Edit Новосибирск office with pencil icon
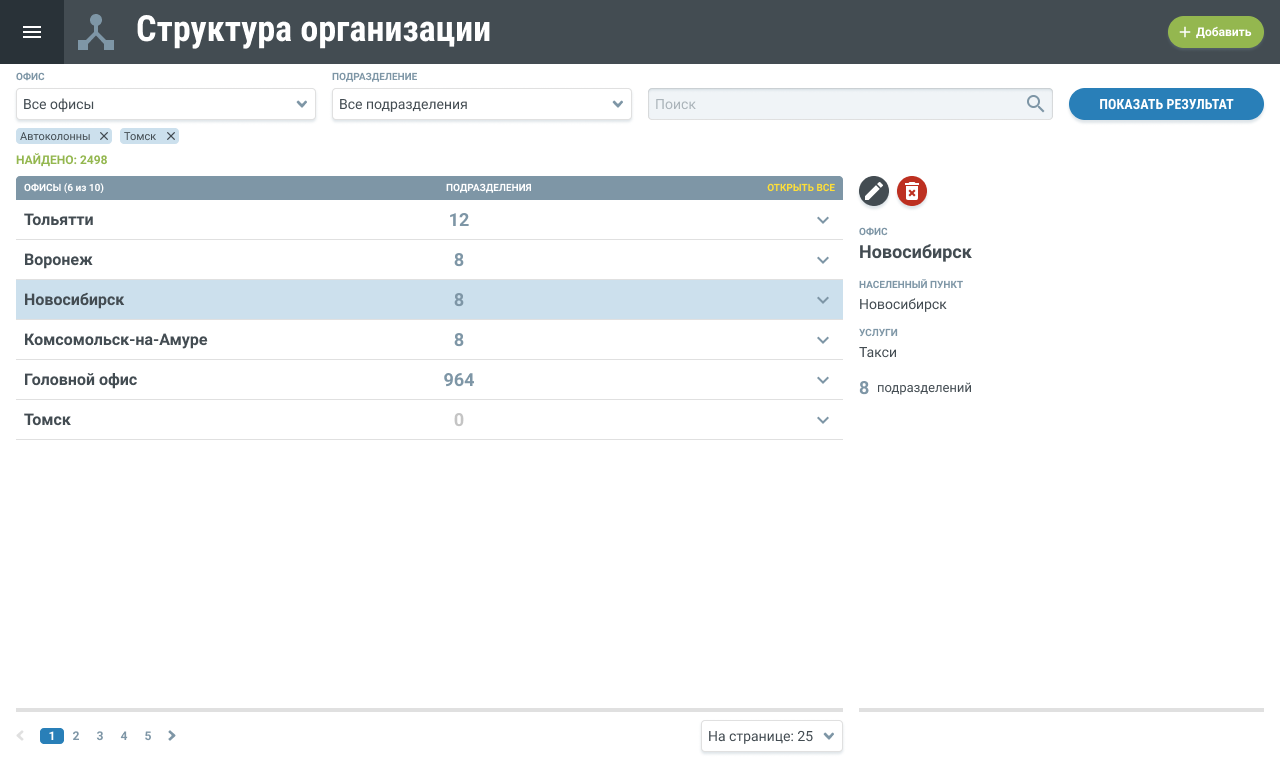This screenshot has width=1280, height=760. click(x=874, y=191)
